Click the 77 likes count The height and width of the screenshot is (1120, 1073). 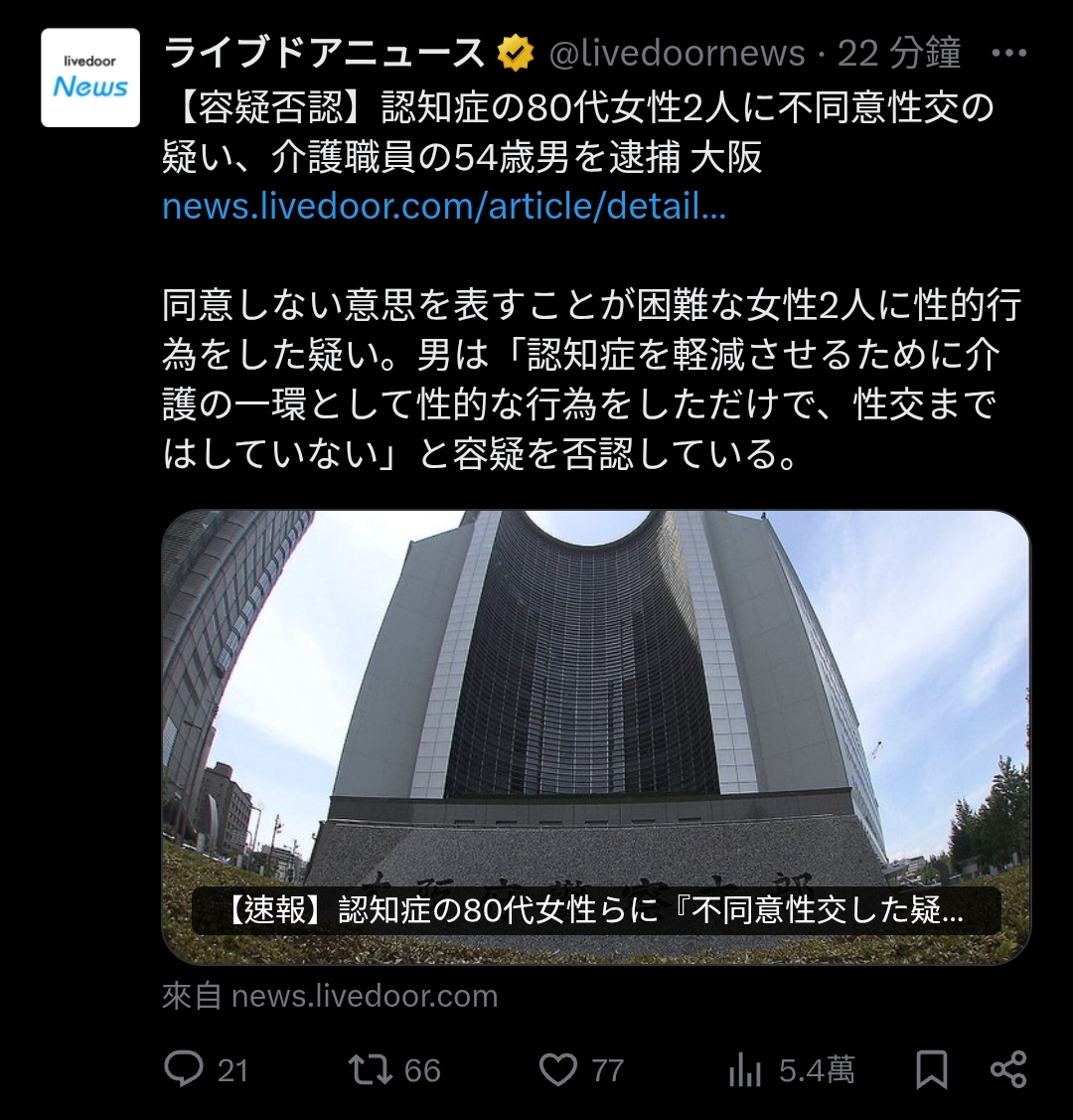(607, 1070)
